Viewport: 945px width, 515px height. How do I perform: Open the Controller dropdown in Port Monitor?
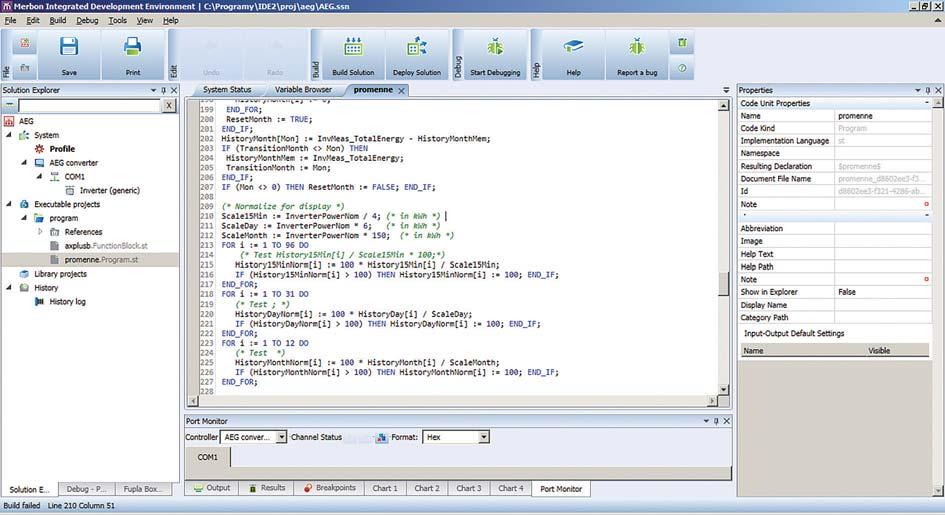pos(281,437)
